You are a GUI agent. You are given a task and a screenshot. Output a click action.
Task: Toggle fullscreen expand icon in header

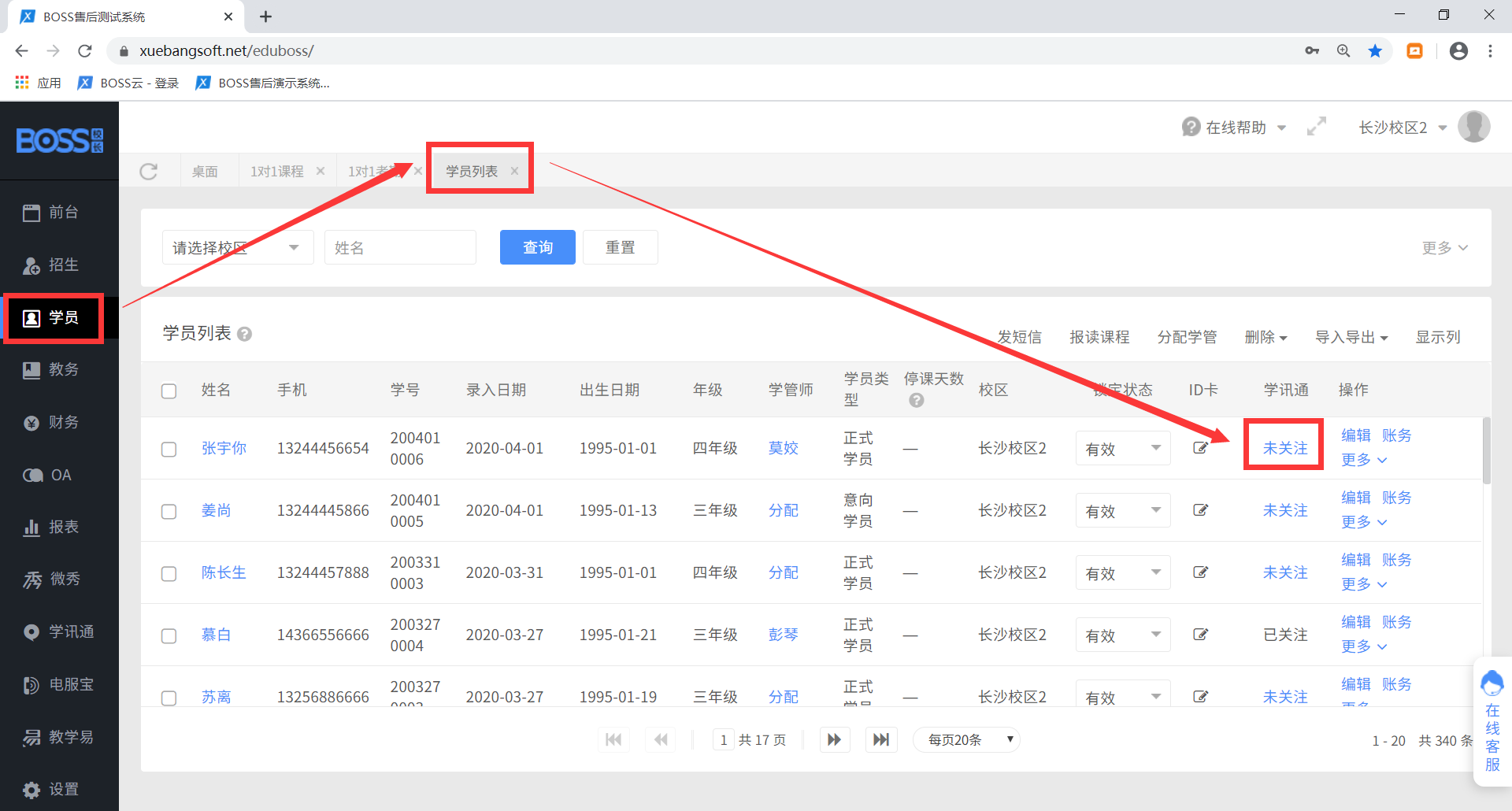(1317, 127)
